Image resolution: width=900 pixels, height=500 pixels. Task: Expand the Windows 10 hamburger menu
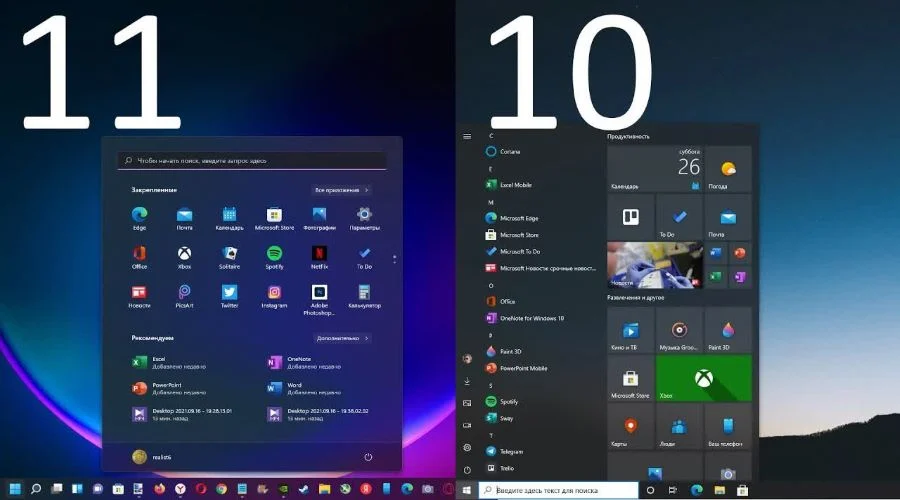point(467,137)
